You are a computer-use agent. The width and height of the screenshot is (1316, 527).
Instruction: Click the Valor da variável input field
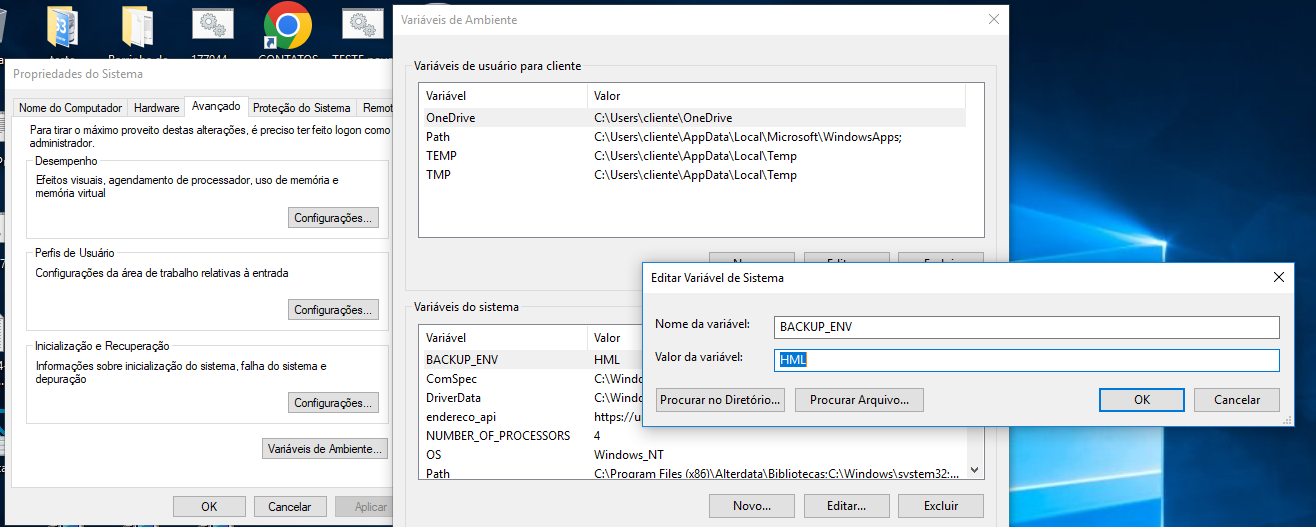click(x=1027, y=360)
